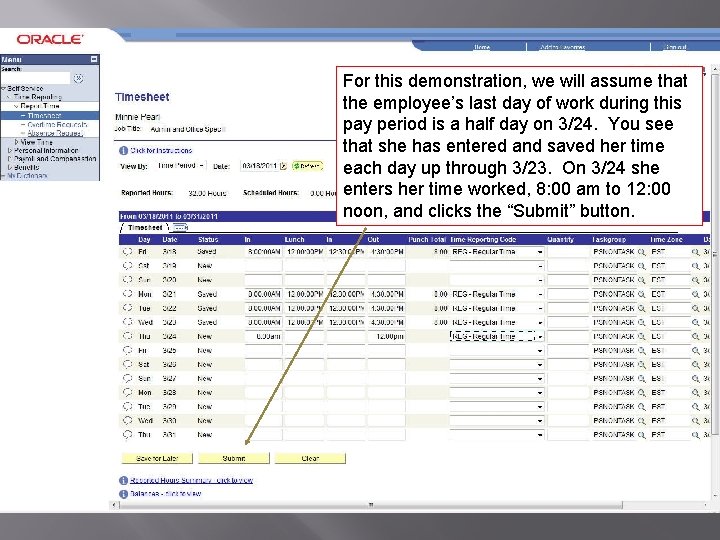
Task: Click Time Zone lookup icon for 3/22 row
Action: pyautogui.click(x=696, y=308)
